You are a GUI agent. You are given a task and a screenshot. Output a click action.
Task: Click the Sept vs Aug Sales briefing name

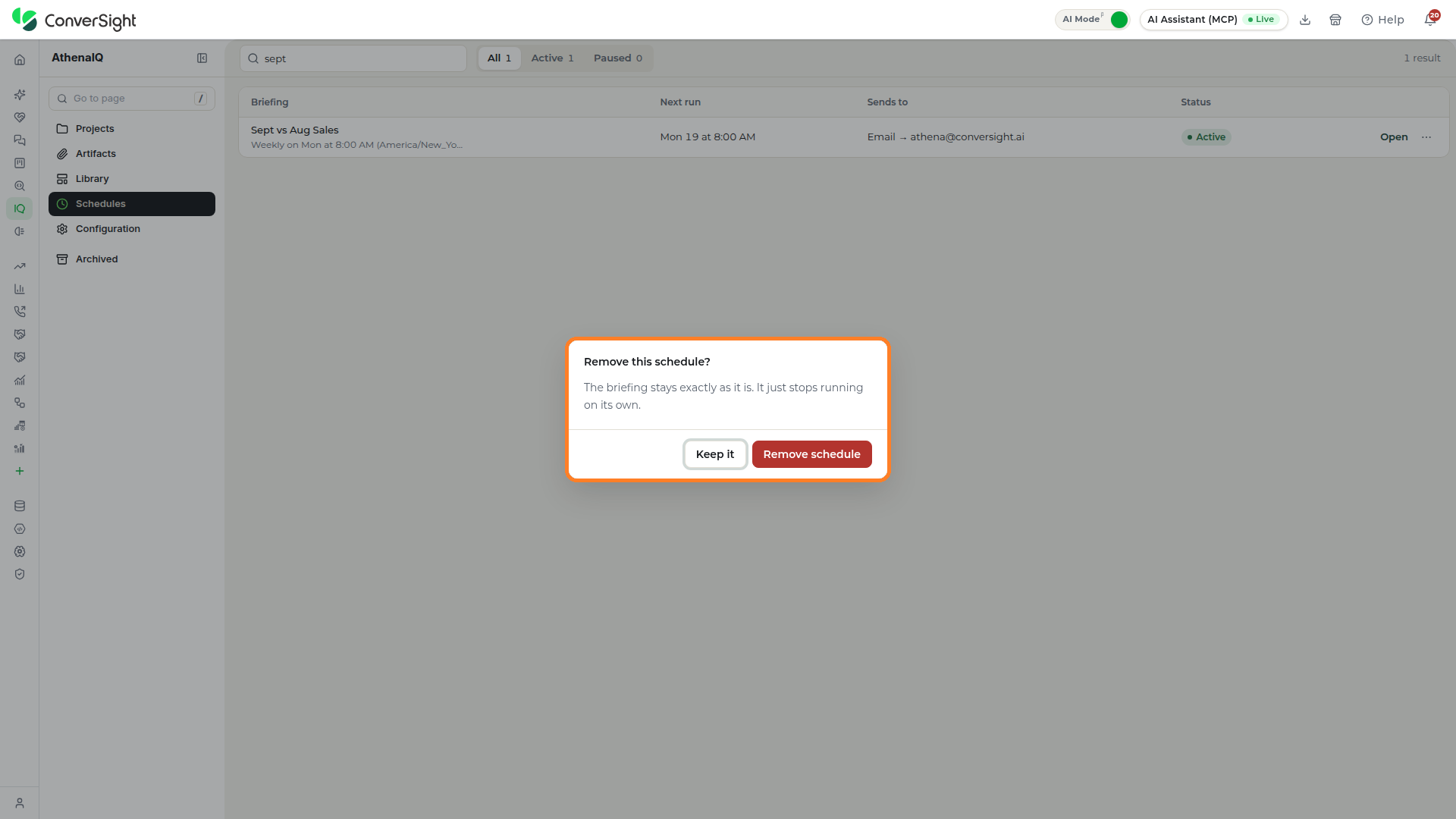pos(295,130)
